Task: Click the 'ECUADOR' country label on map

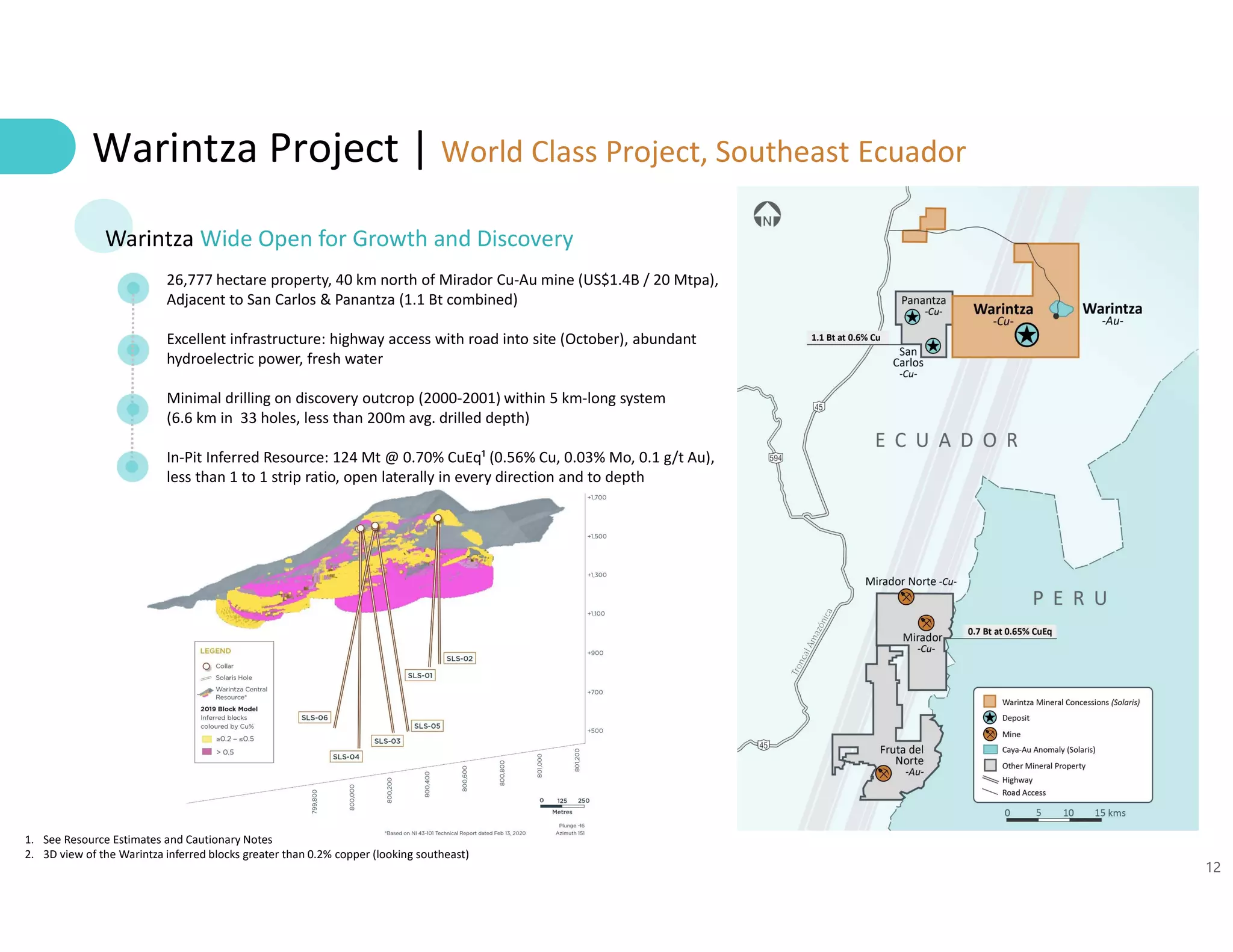Action: (x=947, y=440)
